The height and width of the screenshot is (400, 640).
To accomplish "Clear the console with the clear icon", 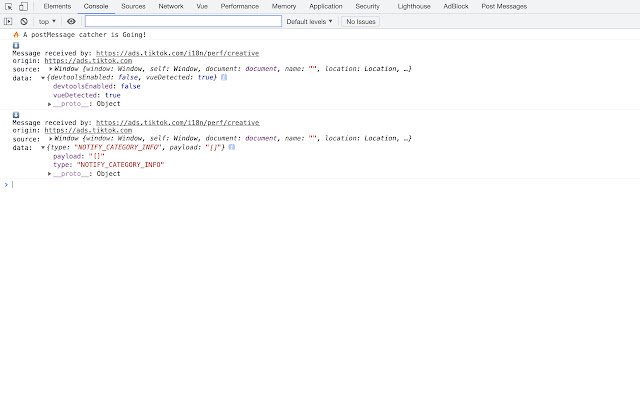I will coord(24,21).
